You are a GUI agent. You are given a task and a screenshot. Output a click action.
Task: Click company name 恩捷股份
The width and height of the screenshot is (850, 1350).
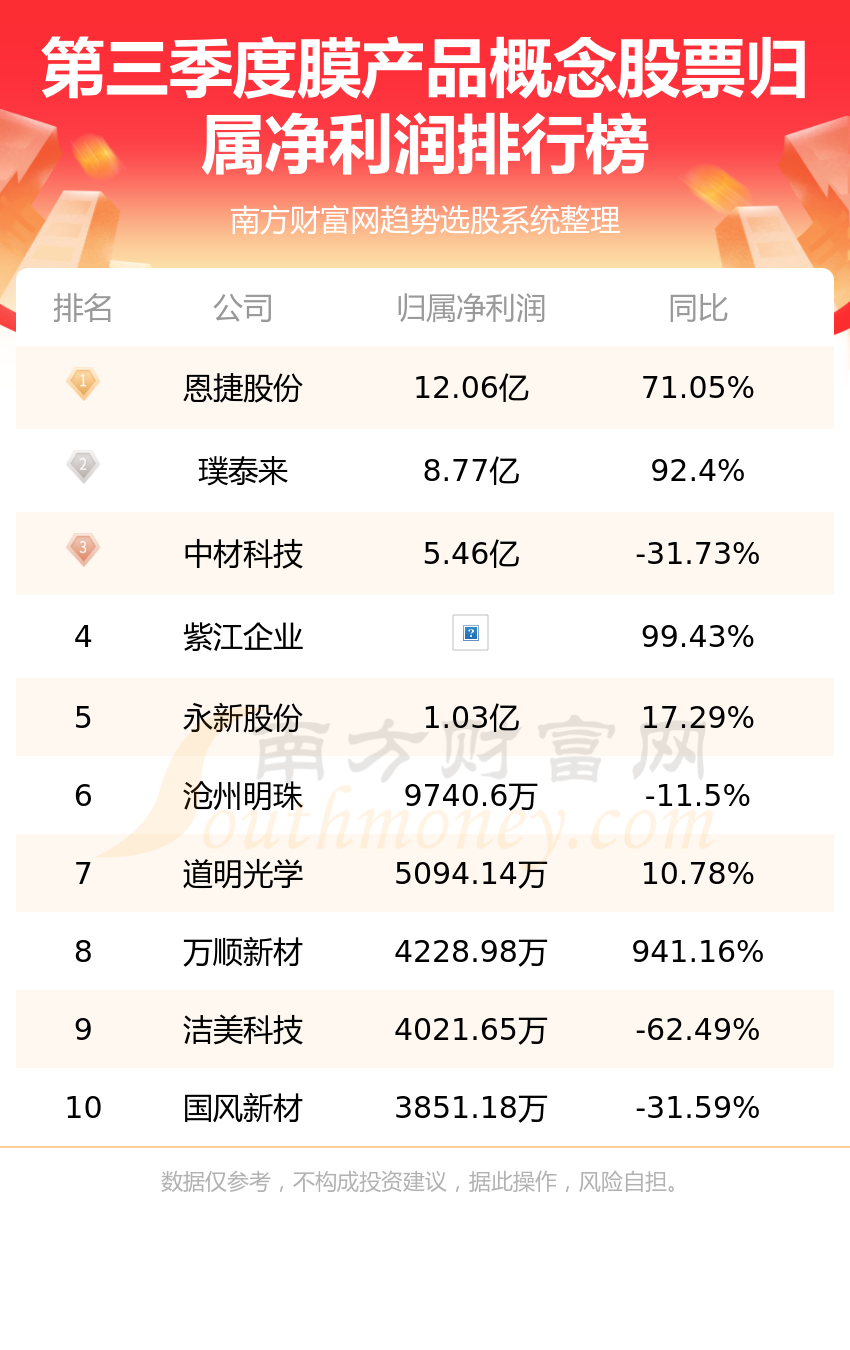(243, 387)
